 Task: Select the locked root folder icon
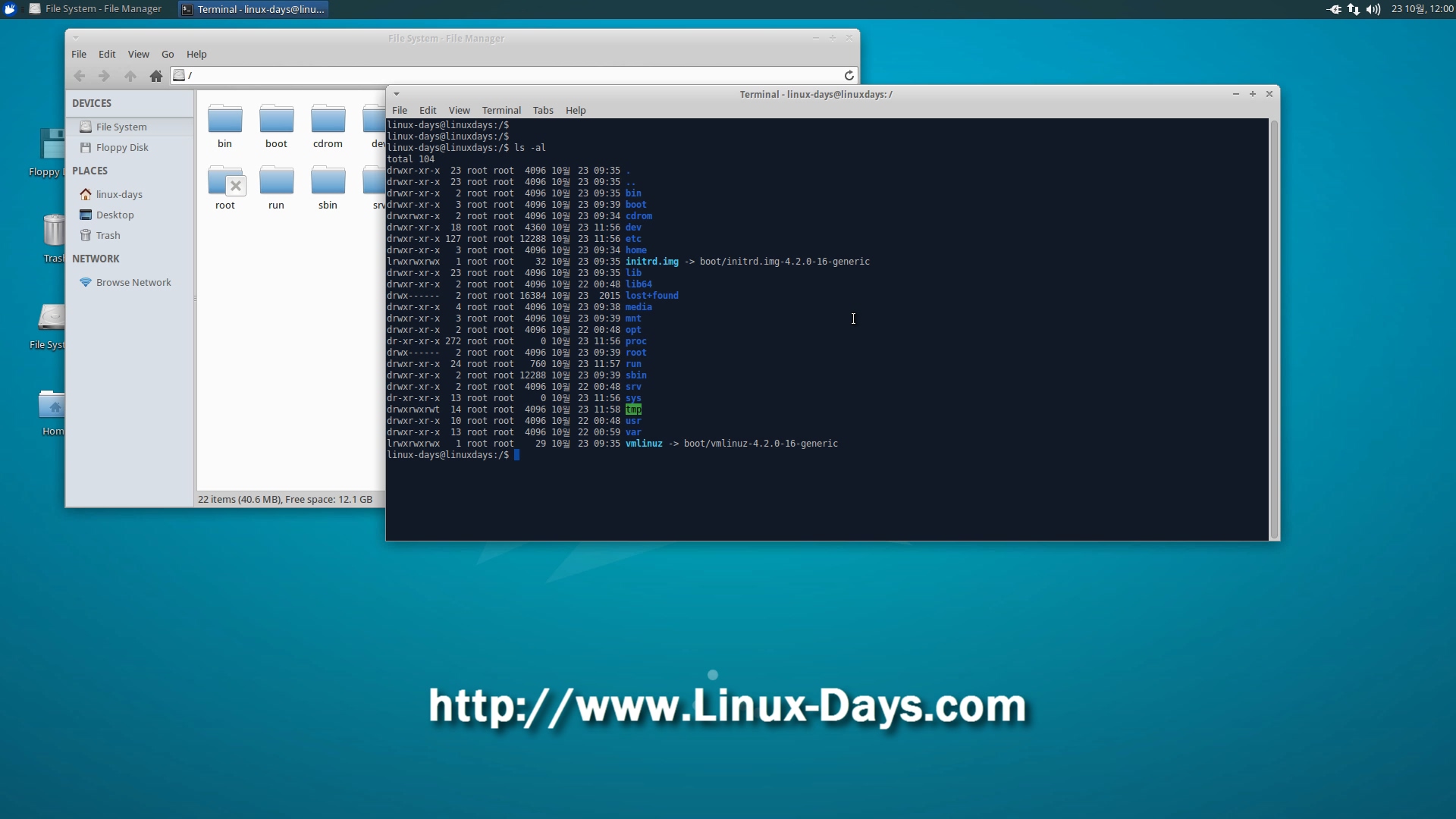tap(226, 180)
